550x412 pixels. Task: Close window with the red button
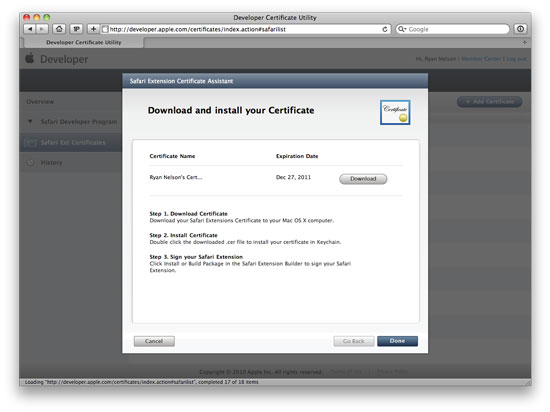tap(27, 17)
